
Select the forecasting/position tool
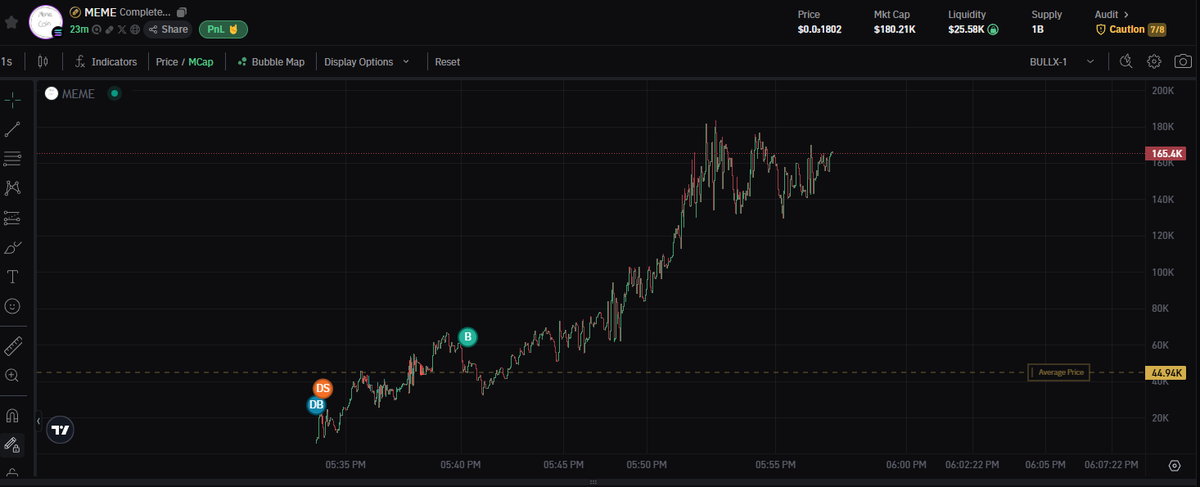pos(13,217)
